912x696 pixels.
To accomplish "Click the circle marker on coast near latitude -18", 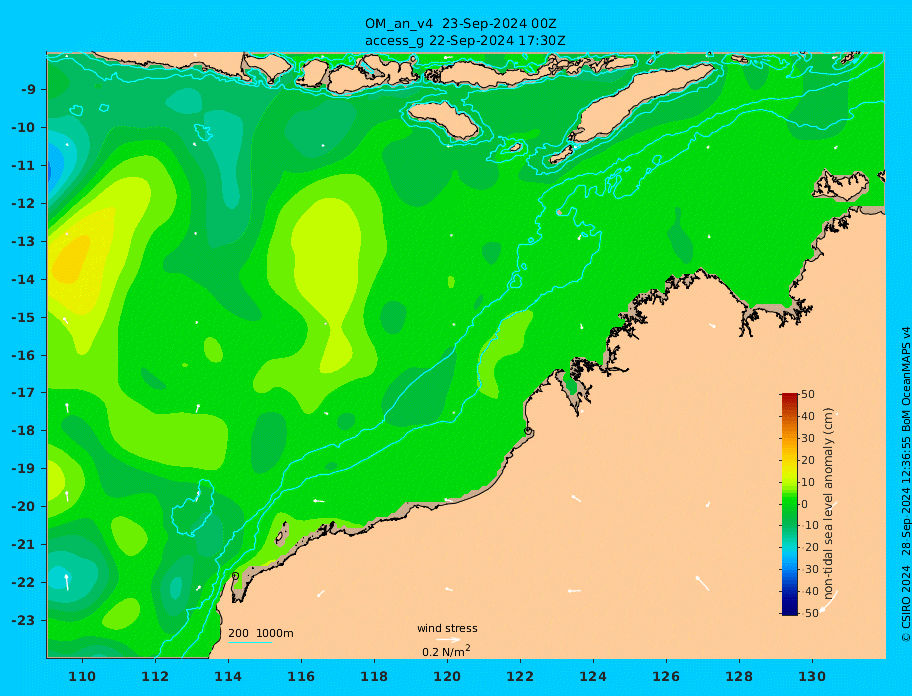I will point(528,431).
